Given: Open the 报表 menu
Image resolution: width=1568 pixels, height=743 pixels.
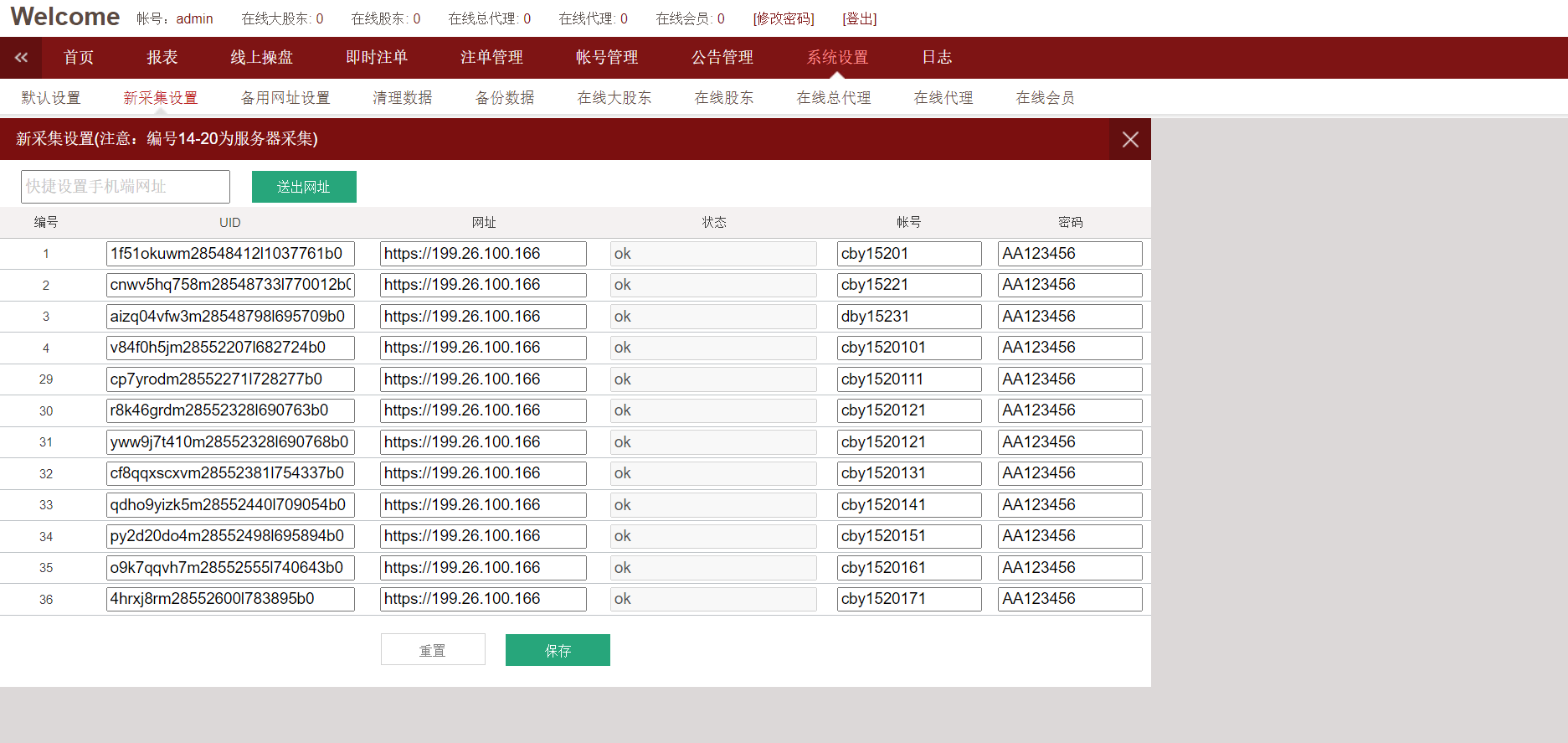Looking at the screenshot, I should [162, 57].
